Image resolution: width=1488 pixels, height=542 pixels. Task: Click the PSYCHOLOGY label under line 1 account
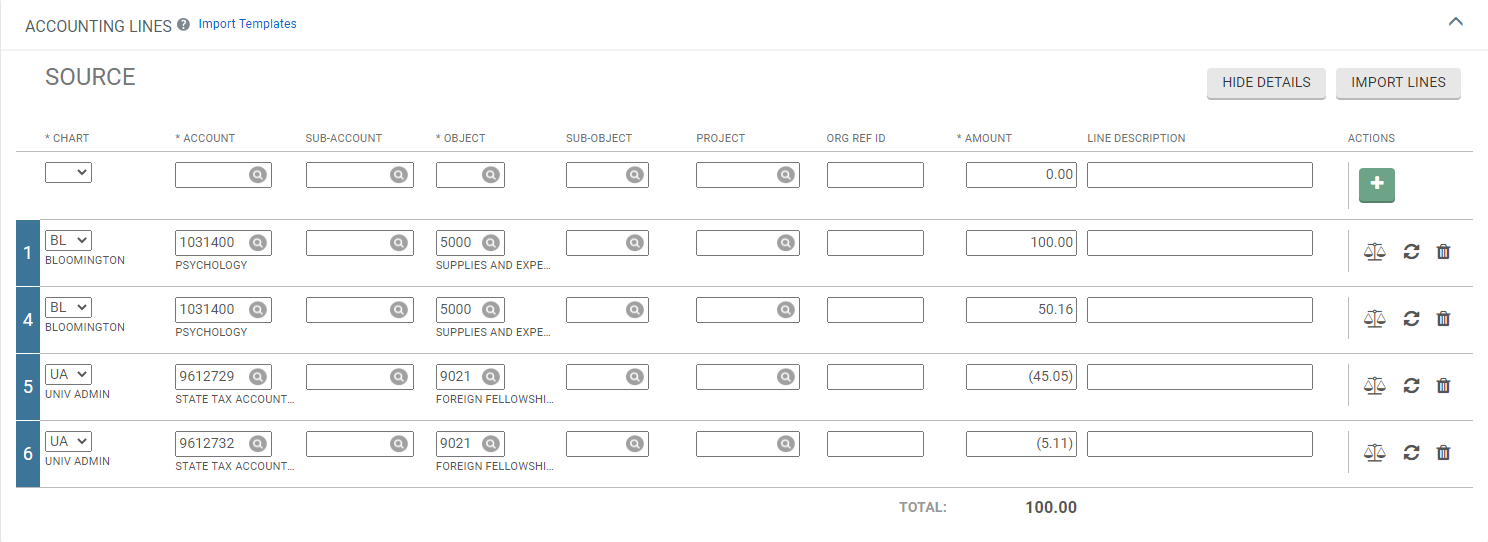coord(211,265)
